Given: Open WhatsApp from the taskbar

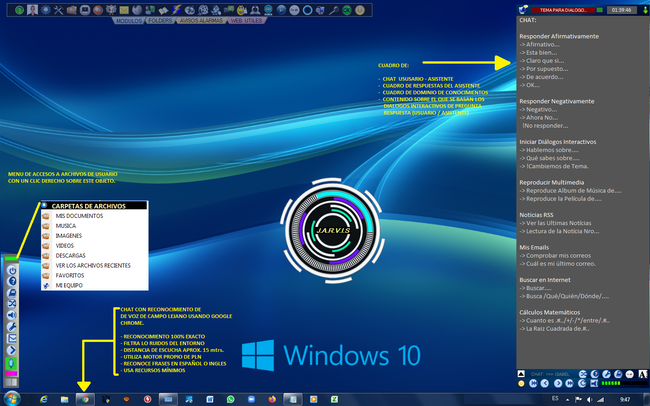Looking at the screenshot, I should 230,399.
